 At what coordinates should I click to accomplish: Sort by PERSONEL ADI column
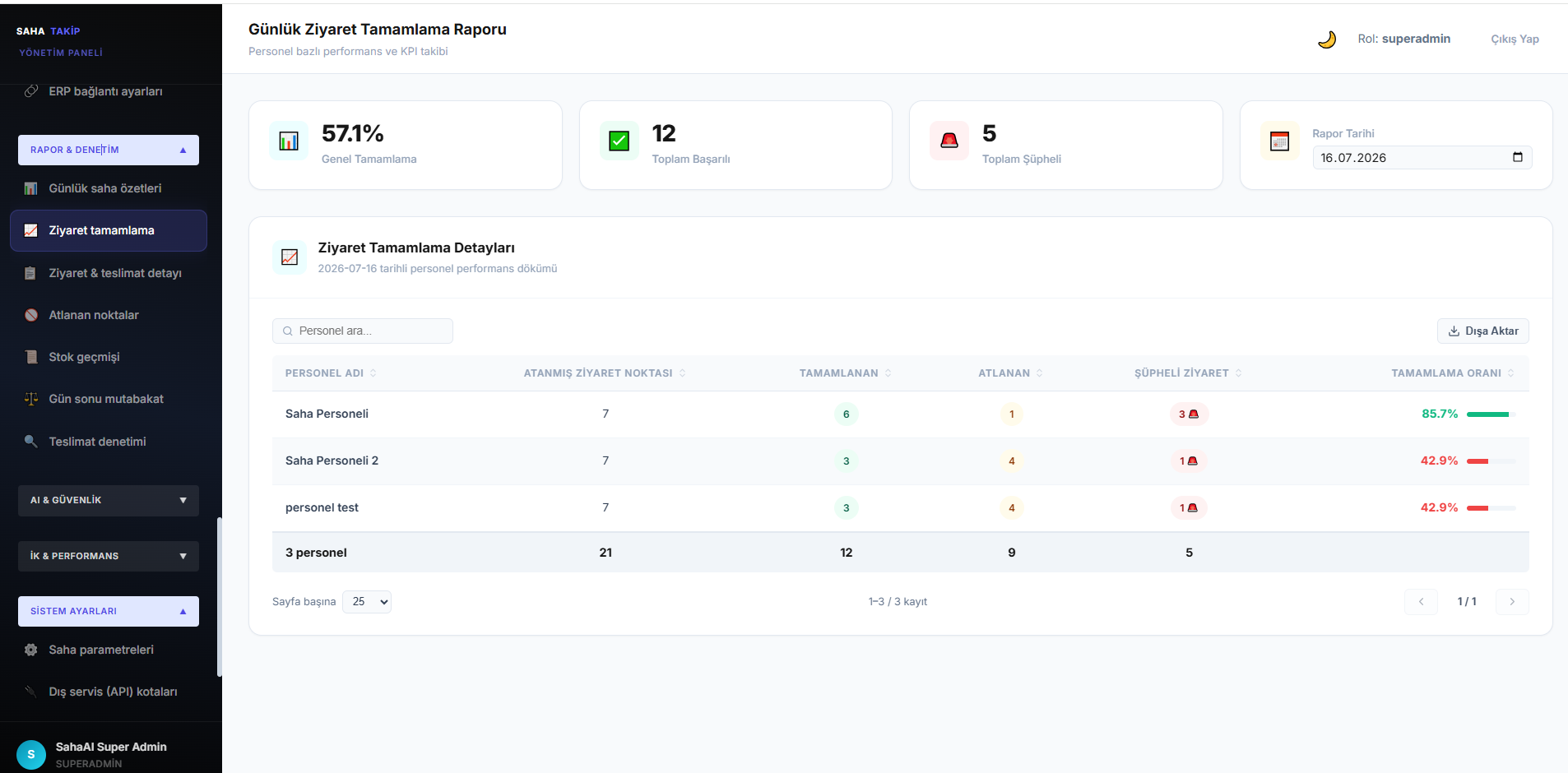(x=331, y=373)
